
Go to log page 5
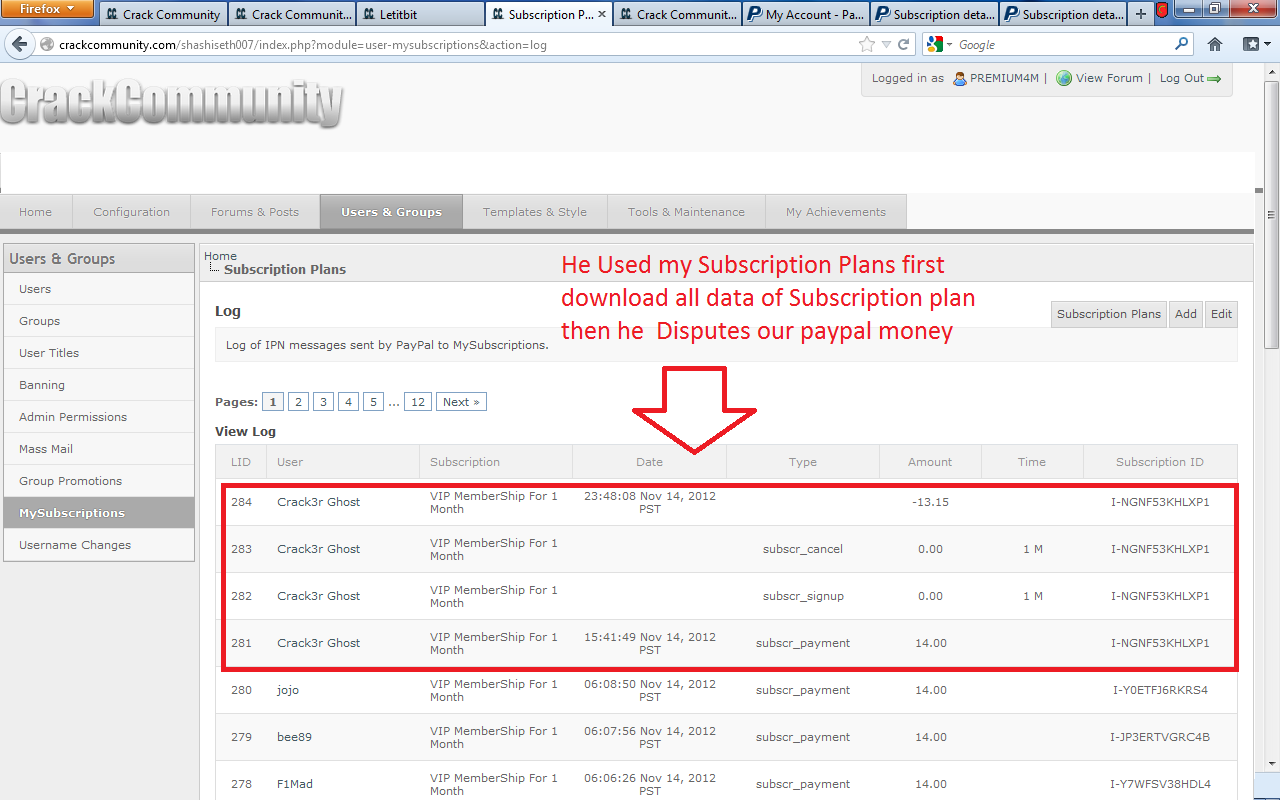point(373,402)
